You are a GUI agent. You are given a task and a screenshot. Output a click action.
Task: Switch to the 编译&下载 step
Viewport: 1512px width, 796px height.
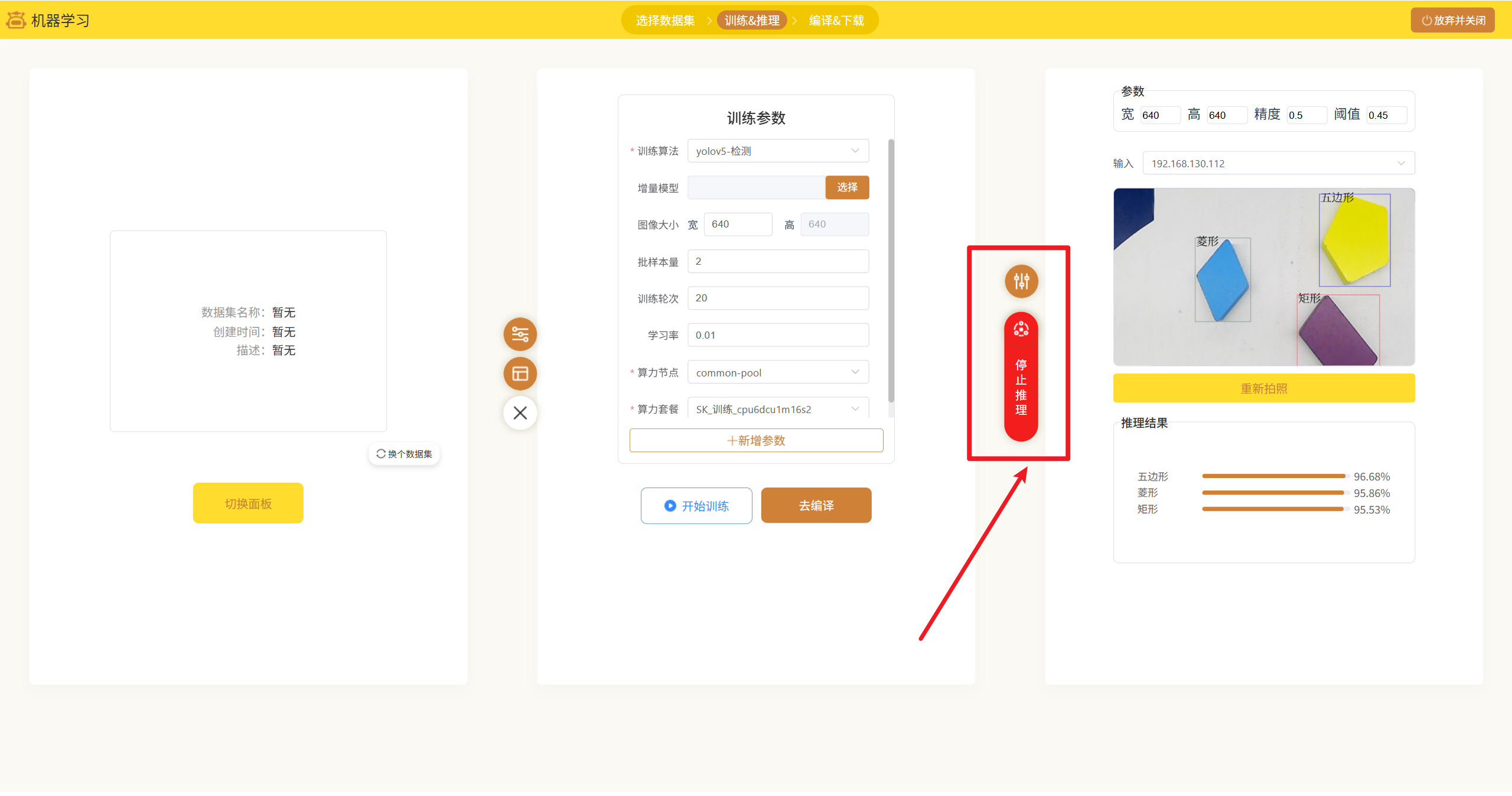point(836,20)
